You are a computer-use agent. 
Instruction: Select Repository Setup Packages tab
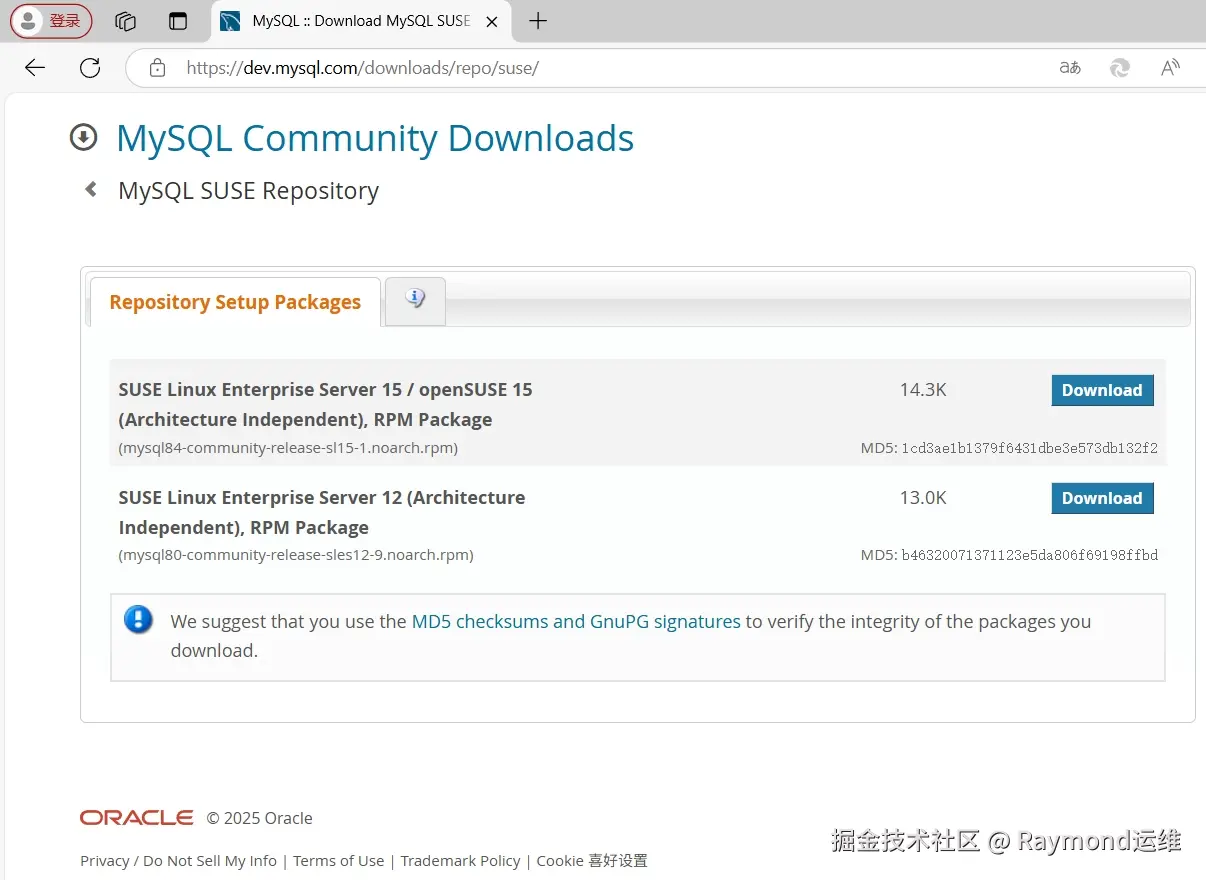[235, 302]
